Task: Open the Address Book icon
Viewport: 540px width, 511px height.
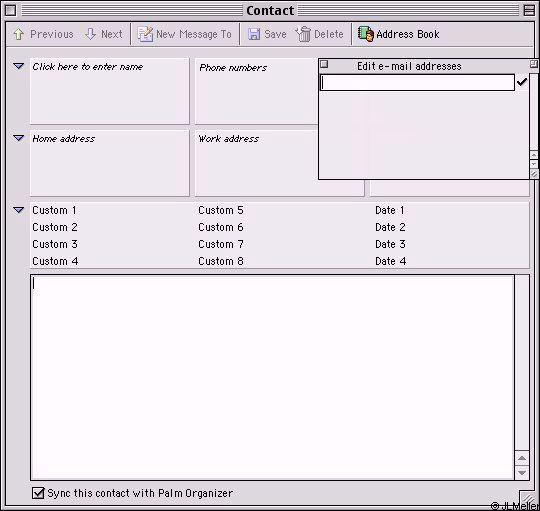Action: [366, 34]
